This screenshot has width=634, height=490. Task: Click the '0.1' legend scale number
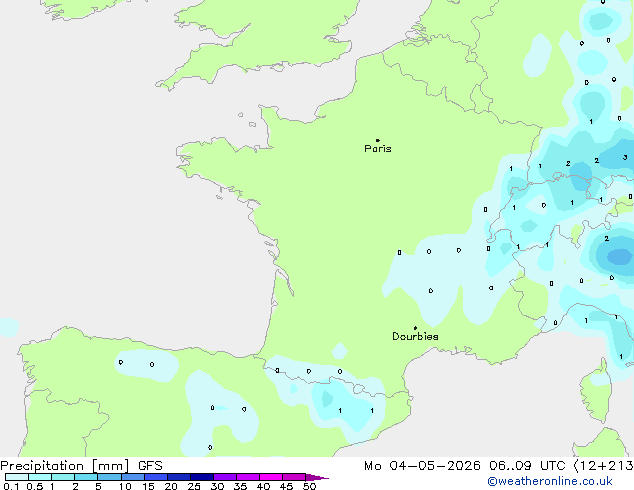[11, 486]
